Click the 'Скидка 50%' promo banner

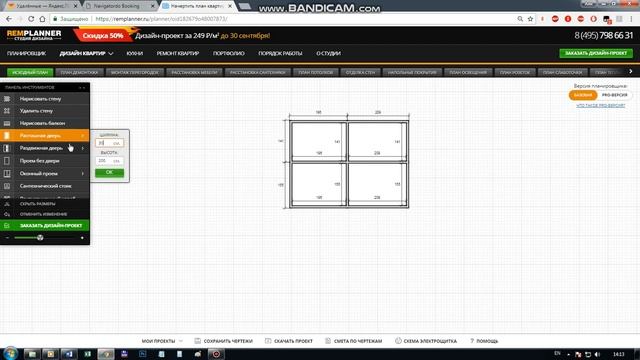coord(103,36)
